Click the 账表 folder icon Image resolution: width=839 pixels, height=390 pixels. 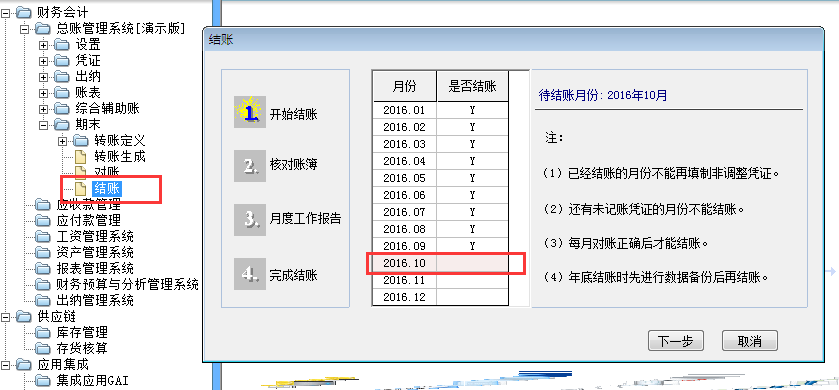62,93
